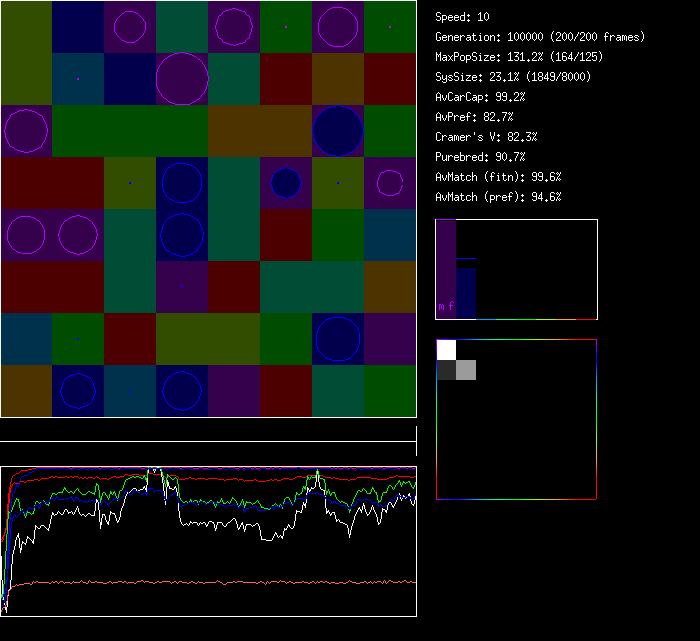Select the blue circle in the bottom-left navy cell
This screenshot has width=700, height=641.
pyautogui.click(x=78, y=391)
